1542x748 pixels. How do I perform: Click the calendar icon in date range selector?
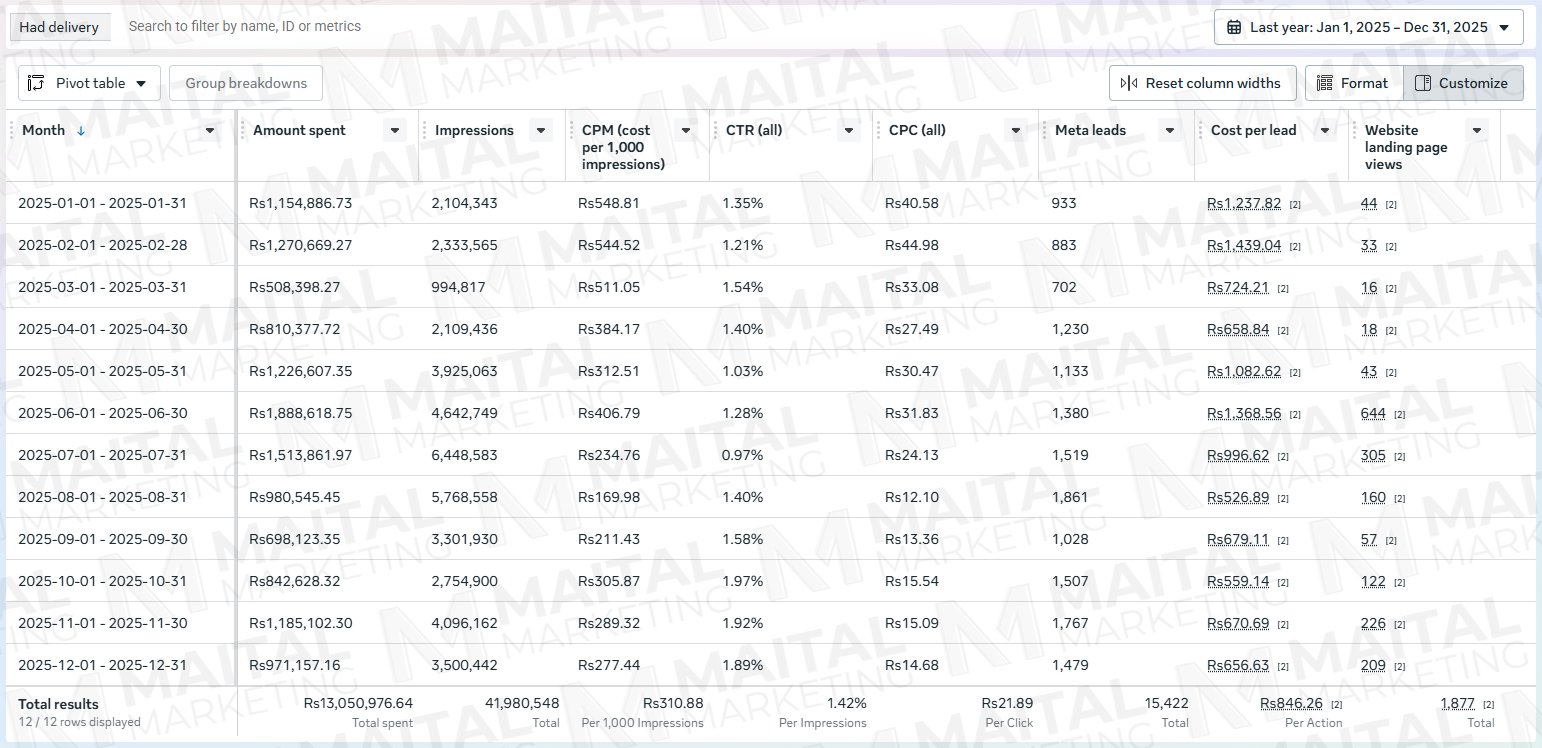(x=1234, y=27)
